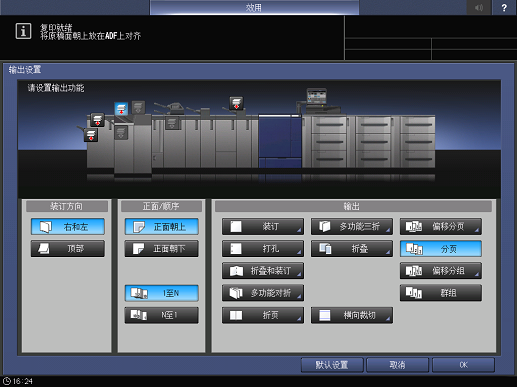
Task: Confirm the settings with OK
Action: coord(463,365)
